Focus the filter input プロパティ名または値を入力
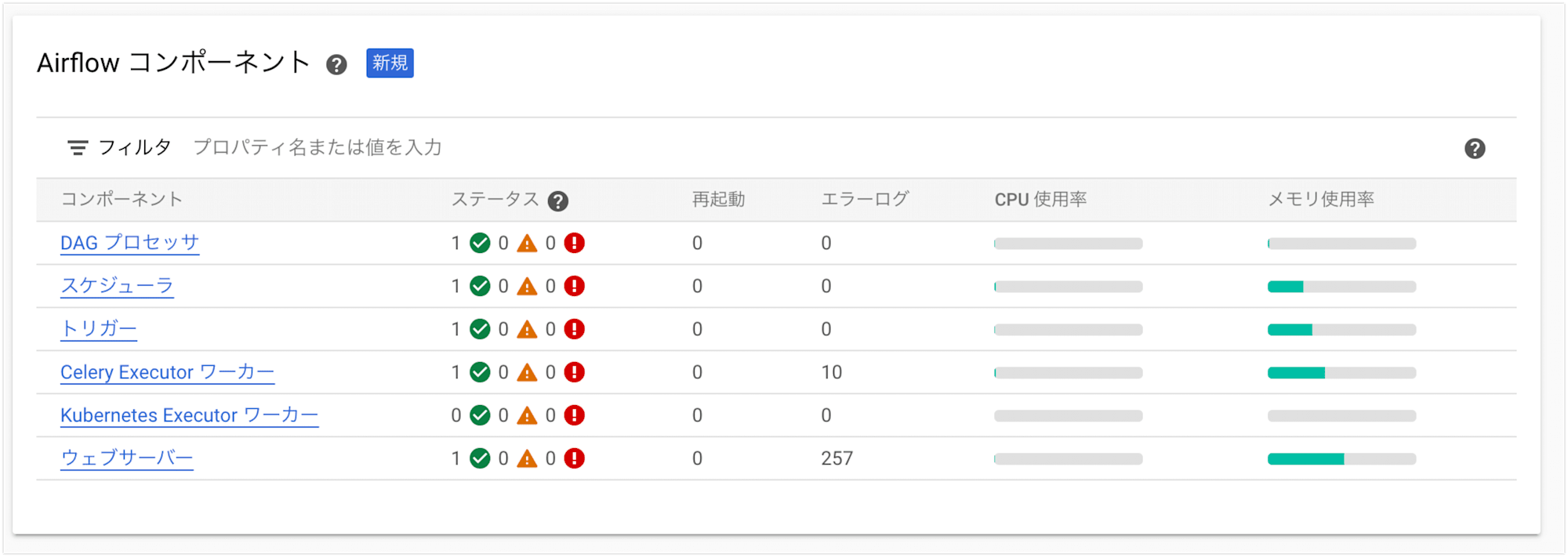Screen dimensions: 1568x557 pos(318,147)
